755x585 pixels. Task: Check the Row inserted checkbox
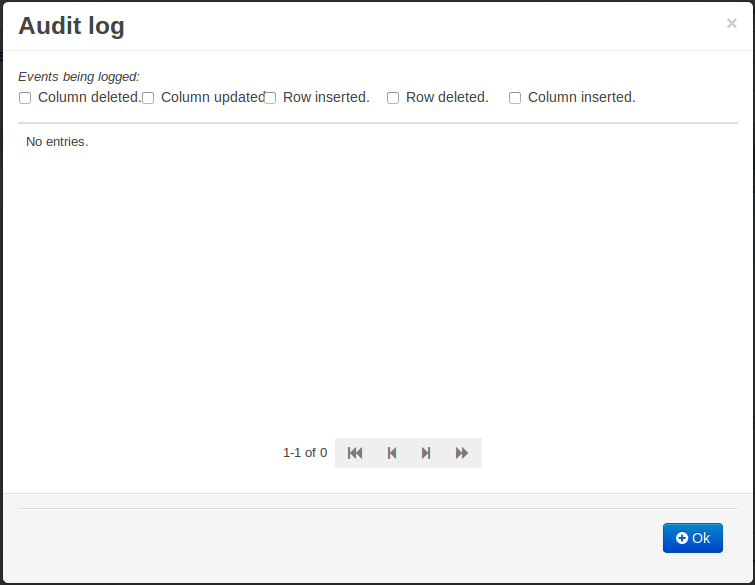click(270, 98)
